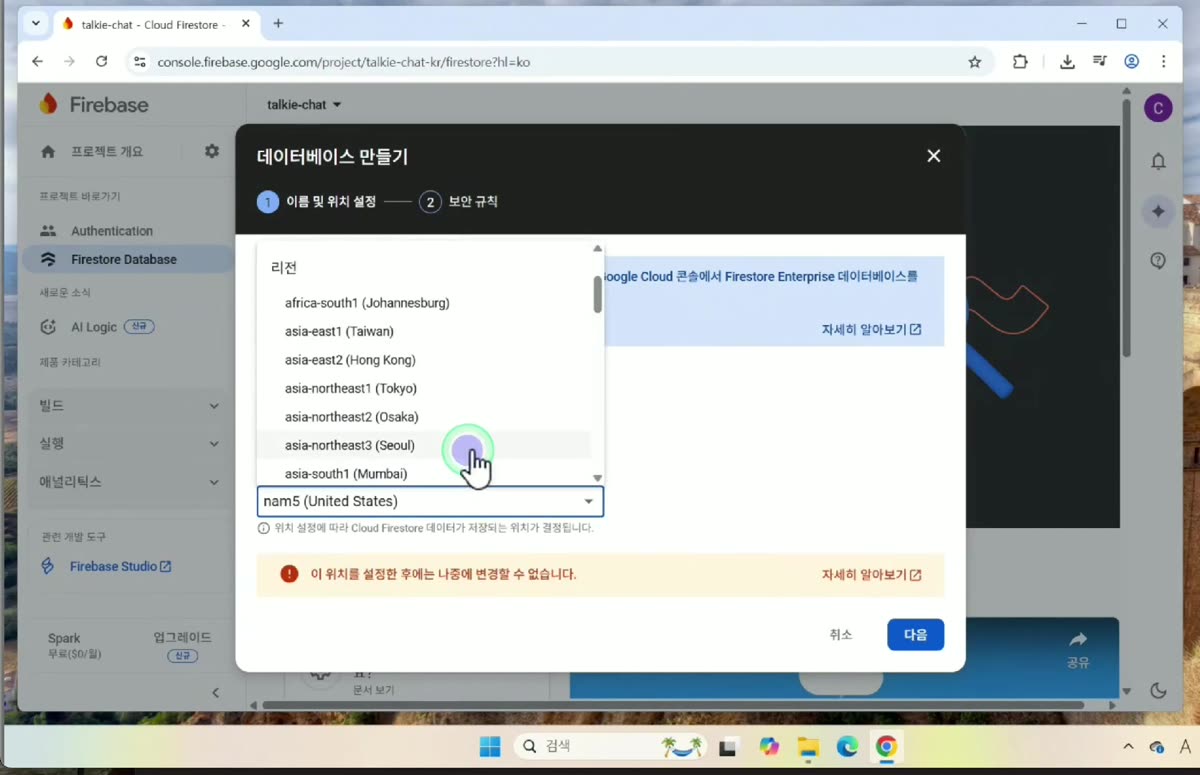1200x775 pixels.
Task: Click the 취소 button
Action: 841,635
